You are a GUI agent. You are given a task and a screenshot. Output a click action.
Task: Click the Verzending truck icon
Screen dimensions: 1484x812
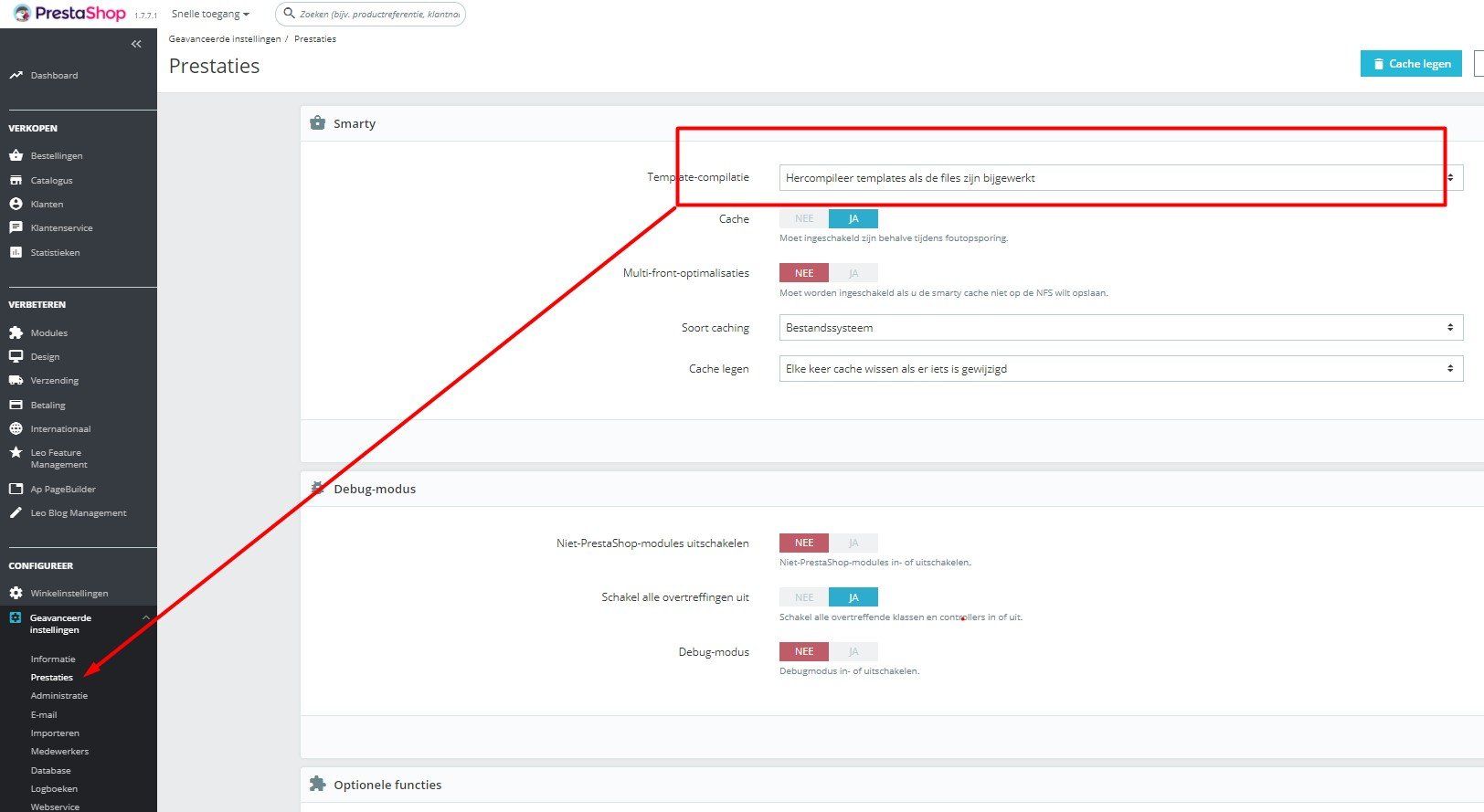pos(16,380)
